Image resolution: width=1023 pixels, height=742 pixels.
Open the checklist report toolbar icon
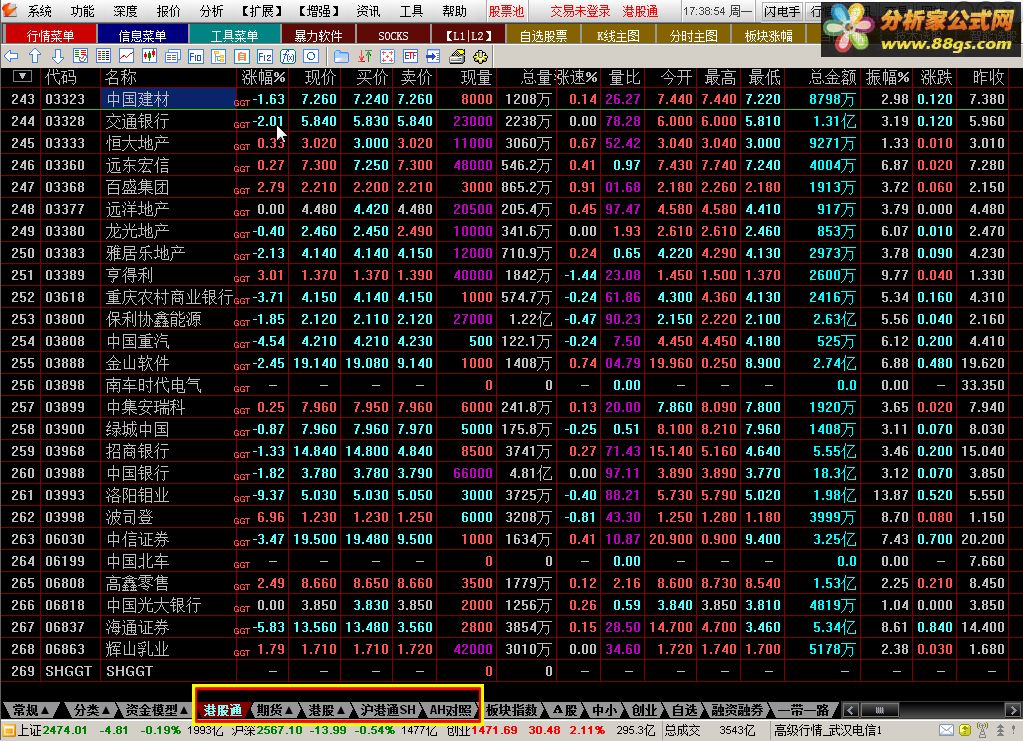coord(80,56)
